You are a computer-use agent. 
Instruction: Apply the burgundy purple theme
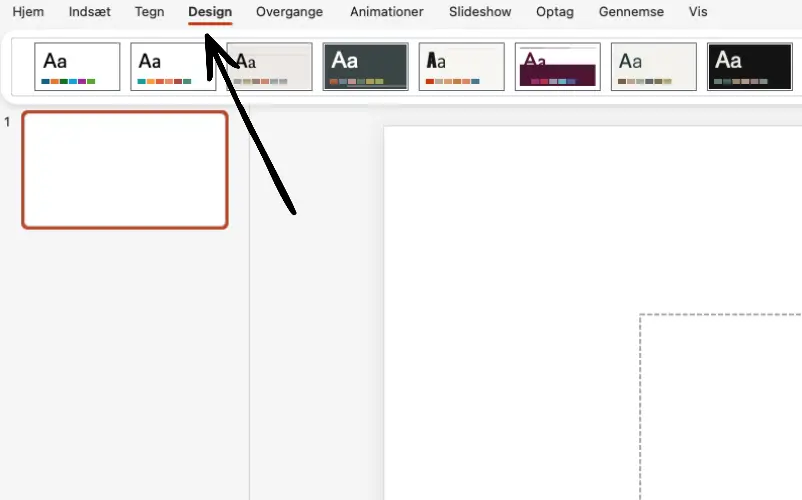558,66
